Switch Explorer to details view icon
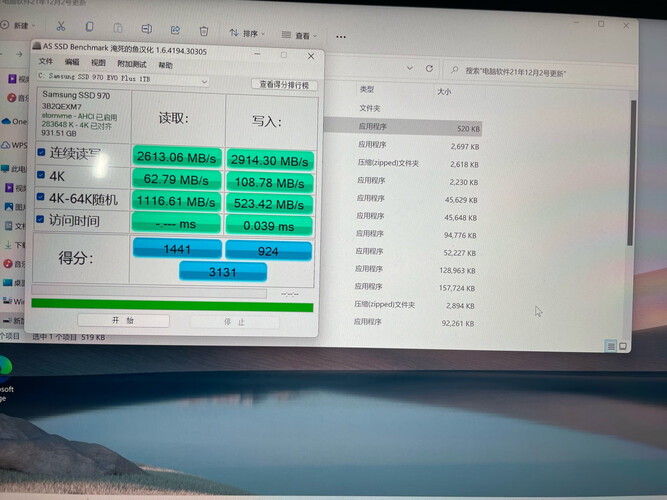 [x=610, y=346]
